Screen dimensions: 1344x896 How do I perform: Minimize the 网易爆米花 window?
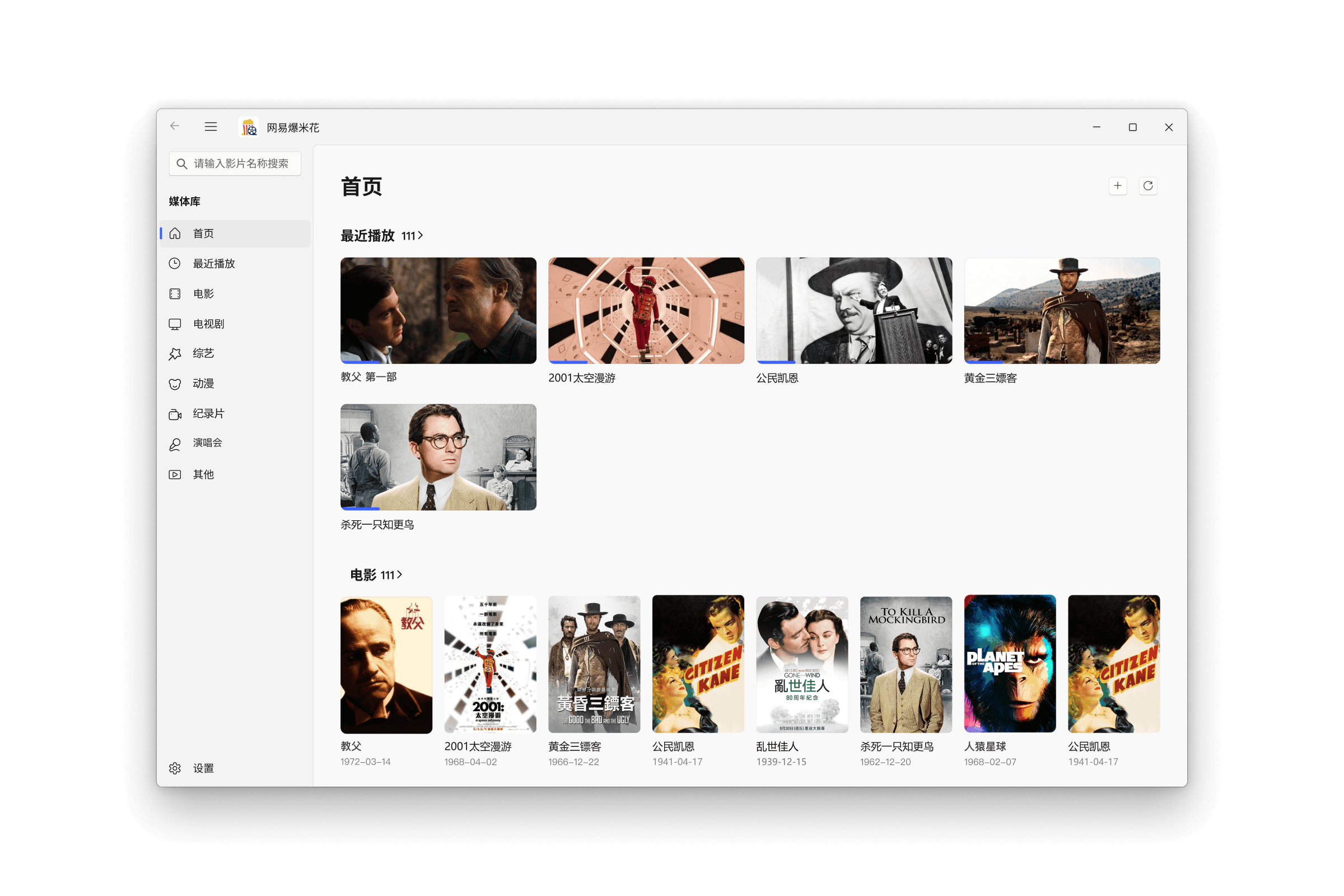coord(1096,128)
